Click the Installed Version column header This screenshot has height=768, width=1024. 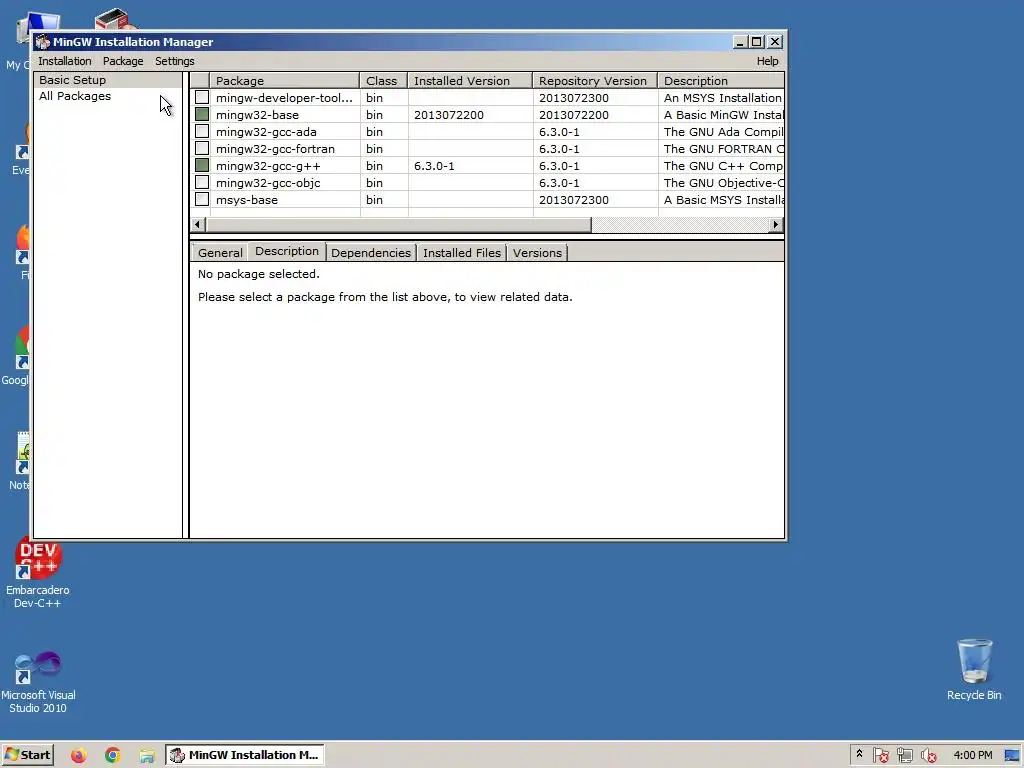pos(470,80)
